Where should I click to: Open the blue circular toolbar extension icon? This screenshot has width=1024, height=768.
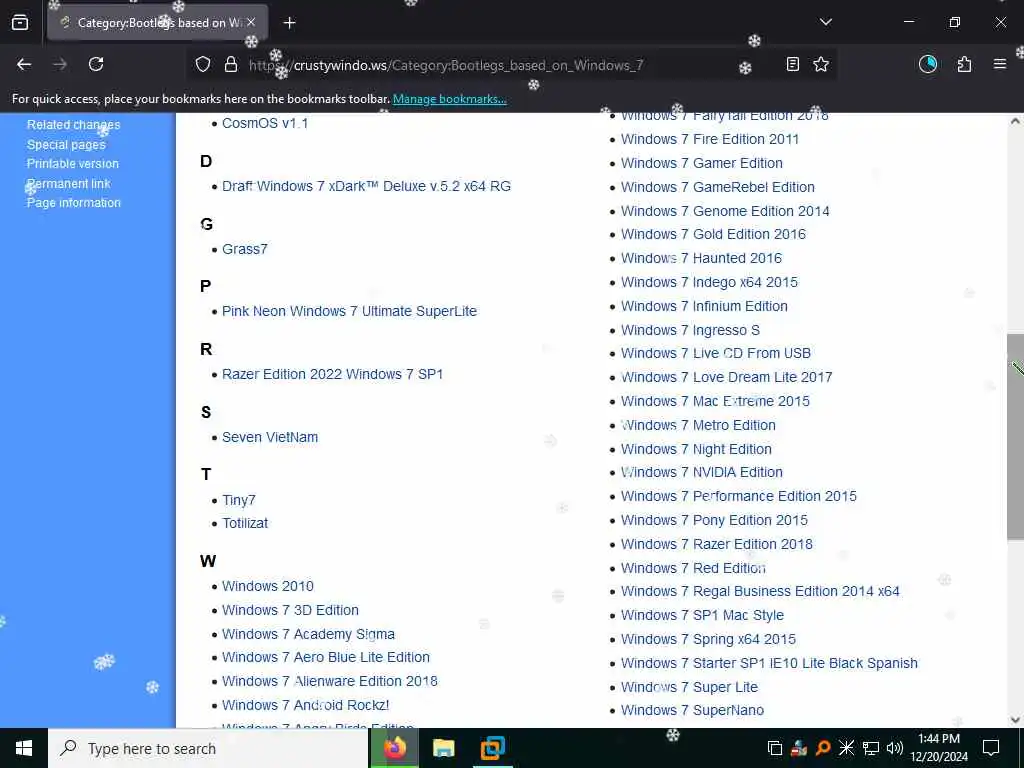[x=927, y=64]
